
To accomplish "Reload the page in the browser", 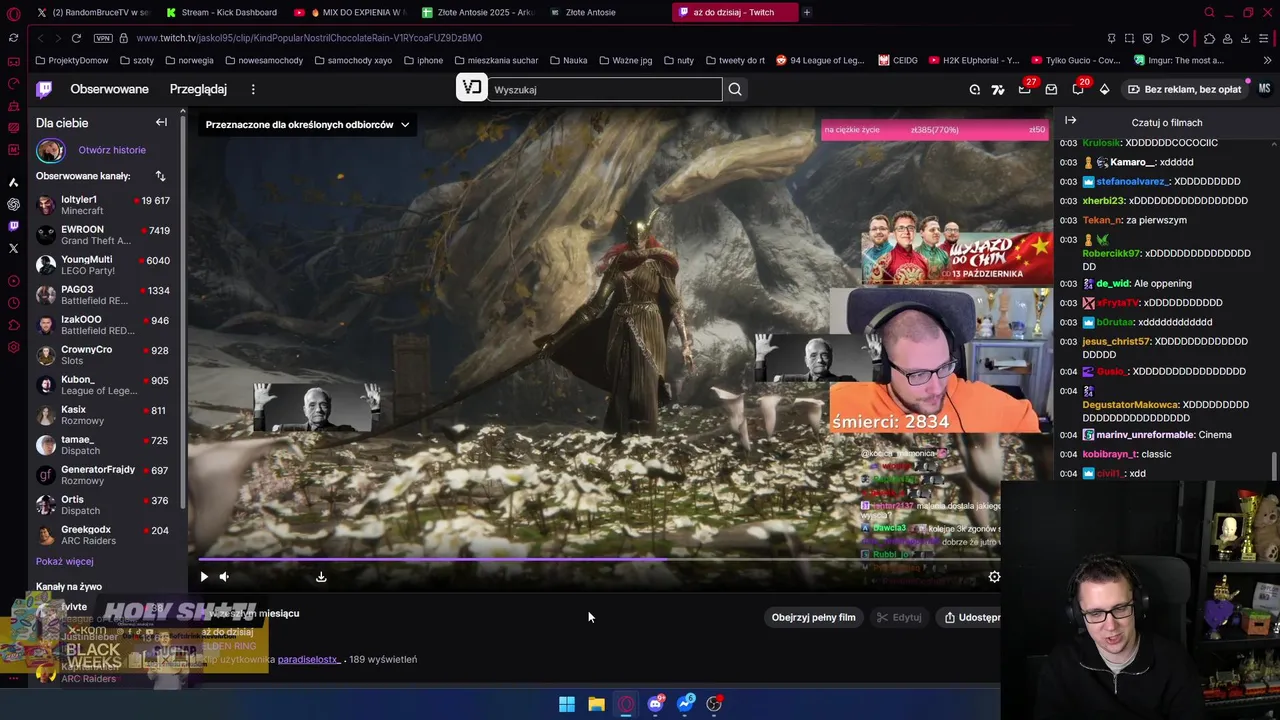I will 76,38.
